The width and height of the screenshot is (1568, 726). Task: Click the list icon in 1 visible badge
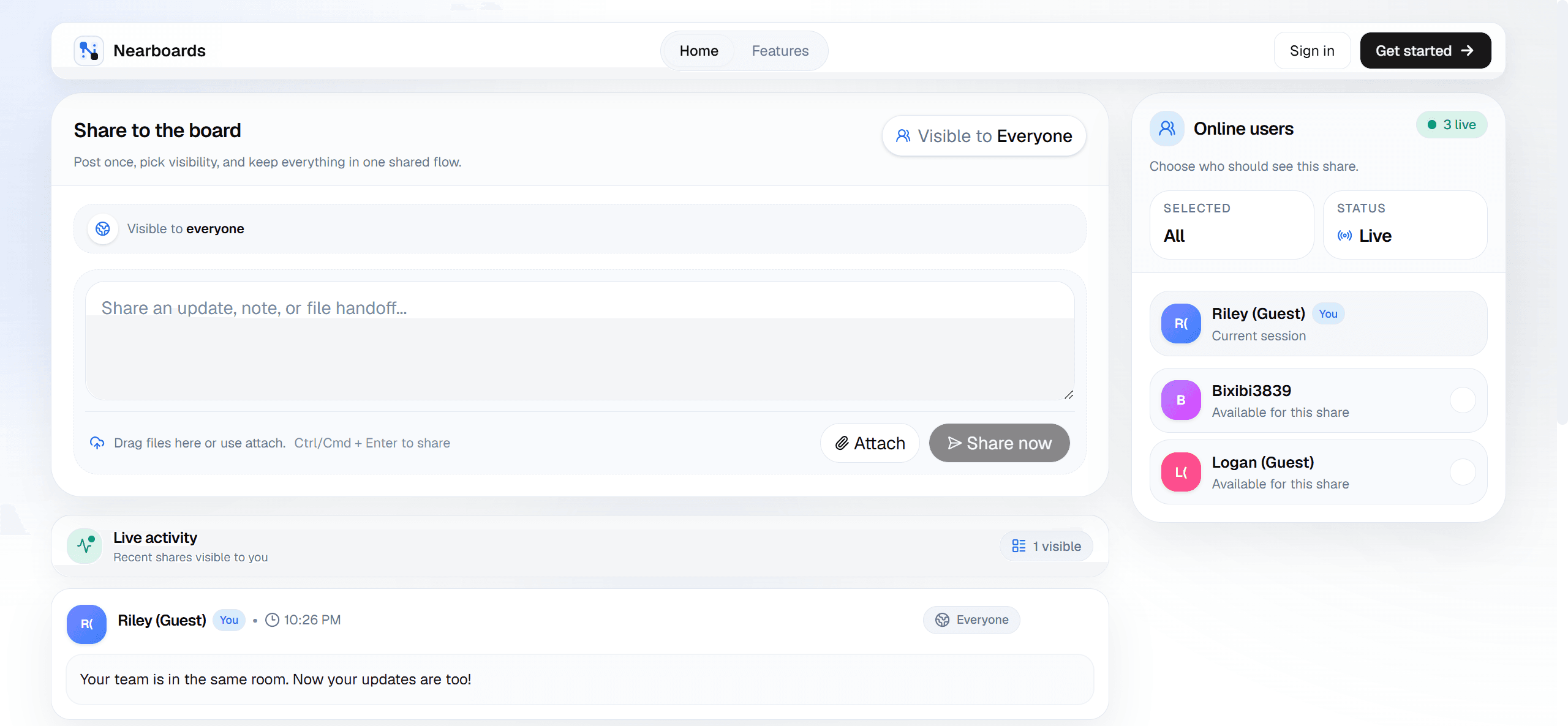pos(1019,546)
